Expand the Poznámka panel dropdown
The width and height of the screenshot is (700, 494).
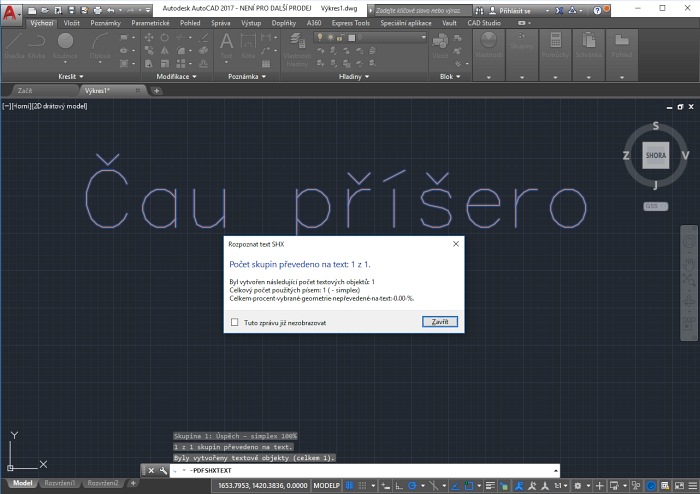tap(247, 76)
